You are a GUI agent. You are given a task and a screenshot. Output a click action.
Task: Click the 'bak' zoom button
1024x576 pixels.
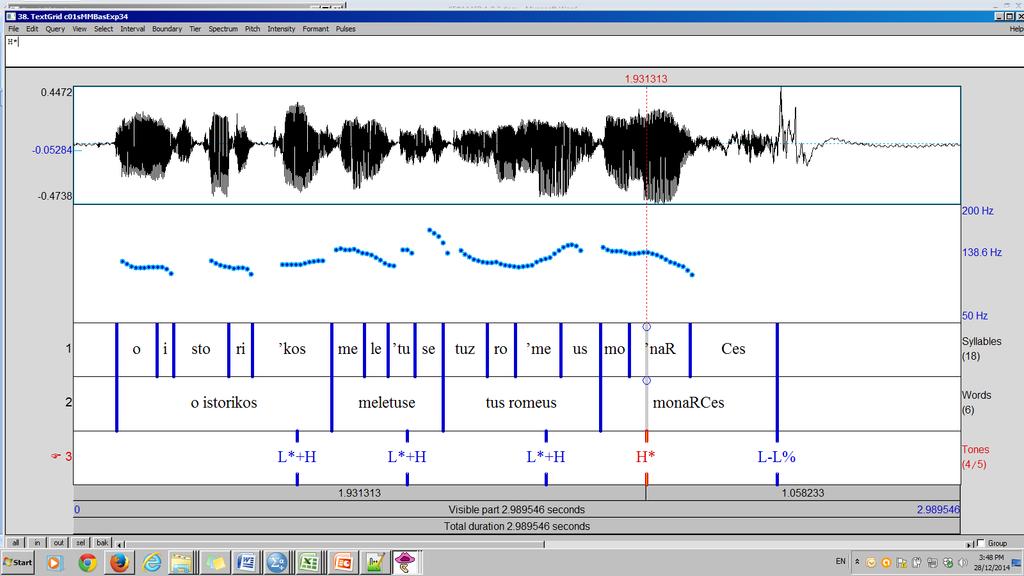102,543
